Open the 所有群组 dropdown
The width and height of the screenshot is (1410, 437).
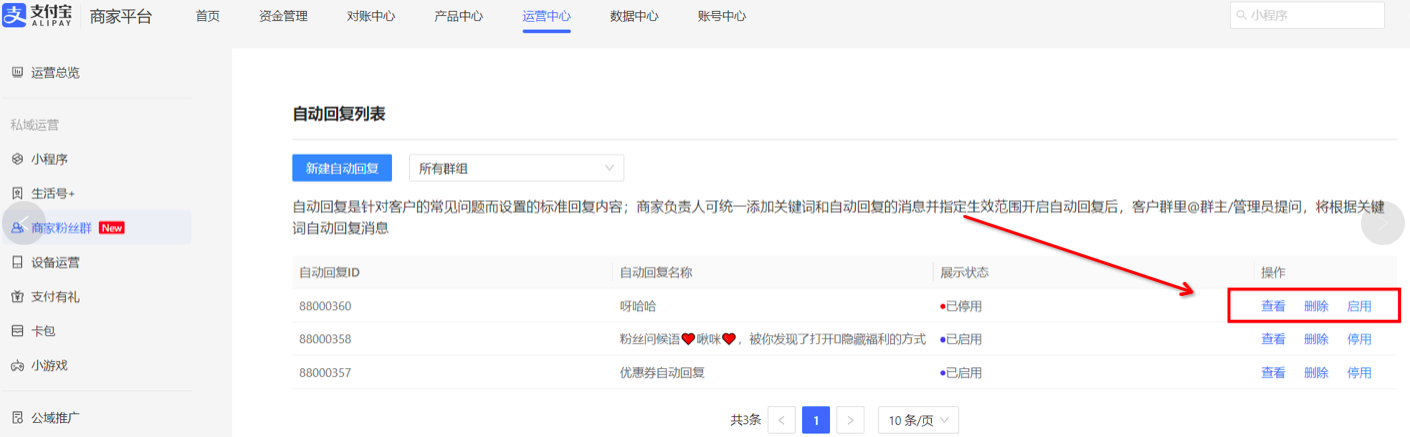pos(516,168)
